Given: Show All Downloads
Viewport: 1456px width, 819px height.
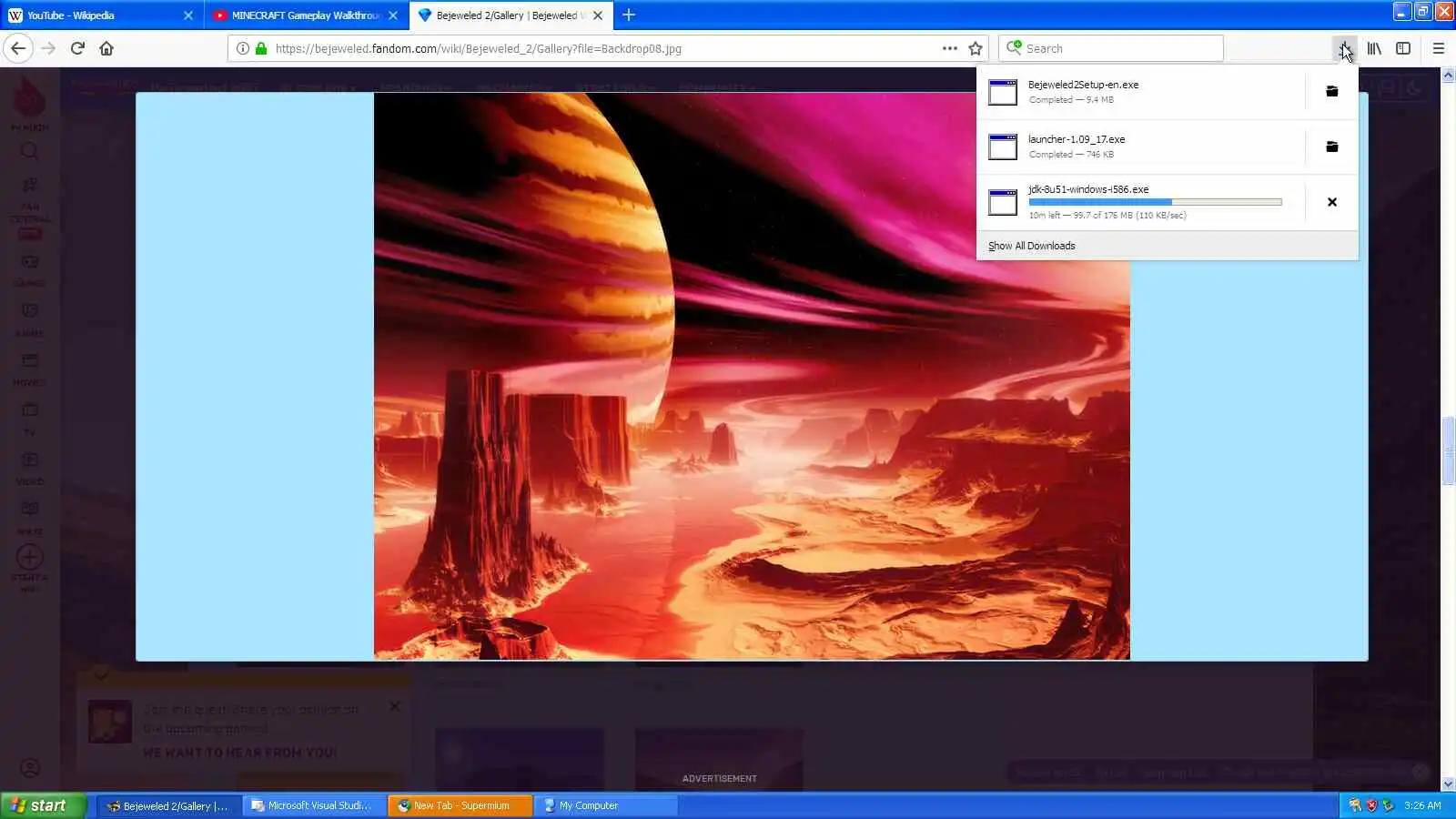Looking at the screenshot, I should pos(1032,246).
